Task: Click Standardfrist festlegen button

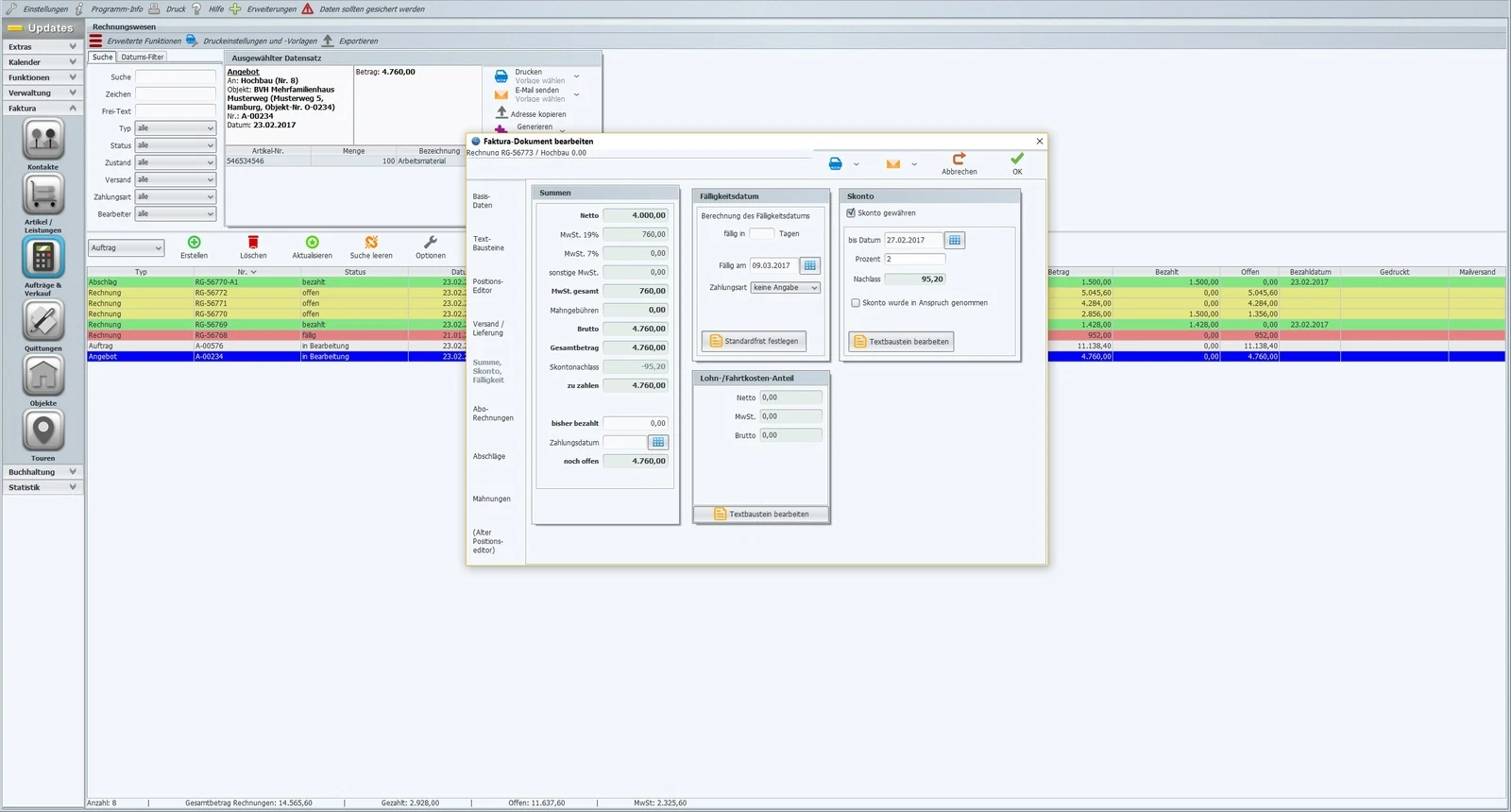Action: pos(754,341)
